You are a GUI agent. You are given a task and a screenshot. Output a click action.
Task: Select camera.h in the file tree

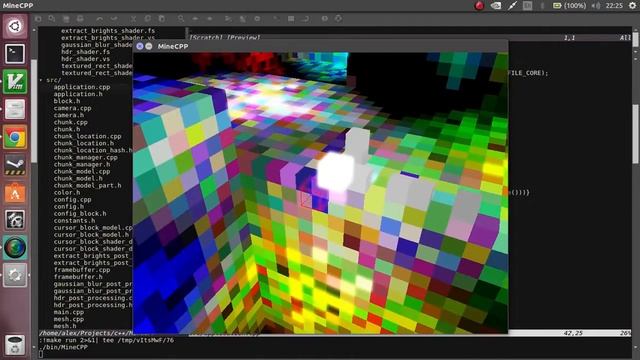coord(69,115)
